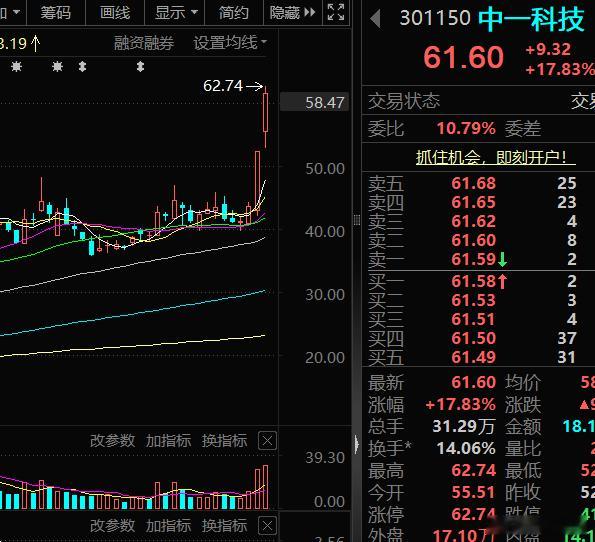
Task: Expand the 显示 dropdown menu
Action: point(176,13)
